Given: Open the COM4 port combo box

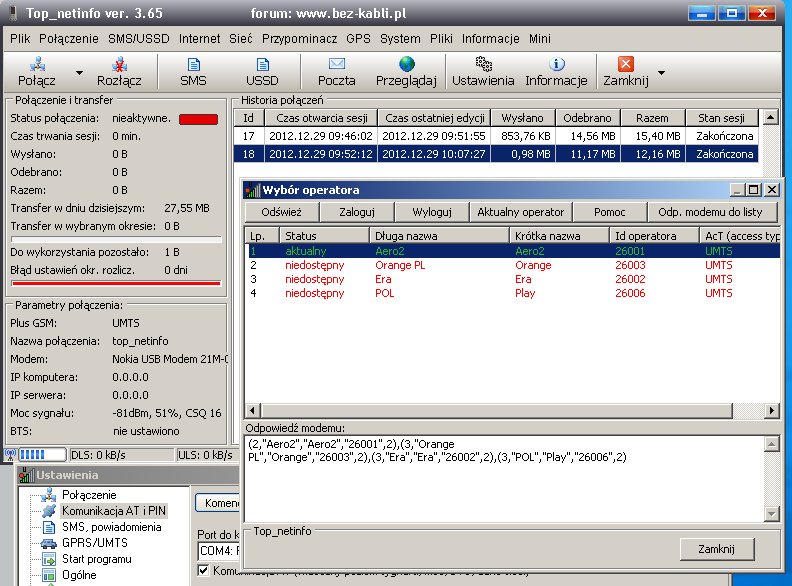Looking at the screenshot, I should click(218, 550).
